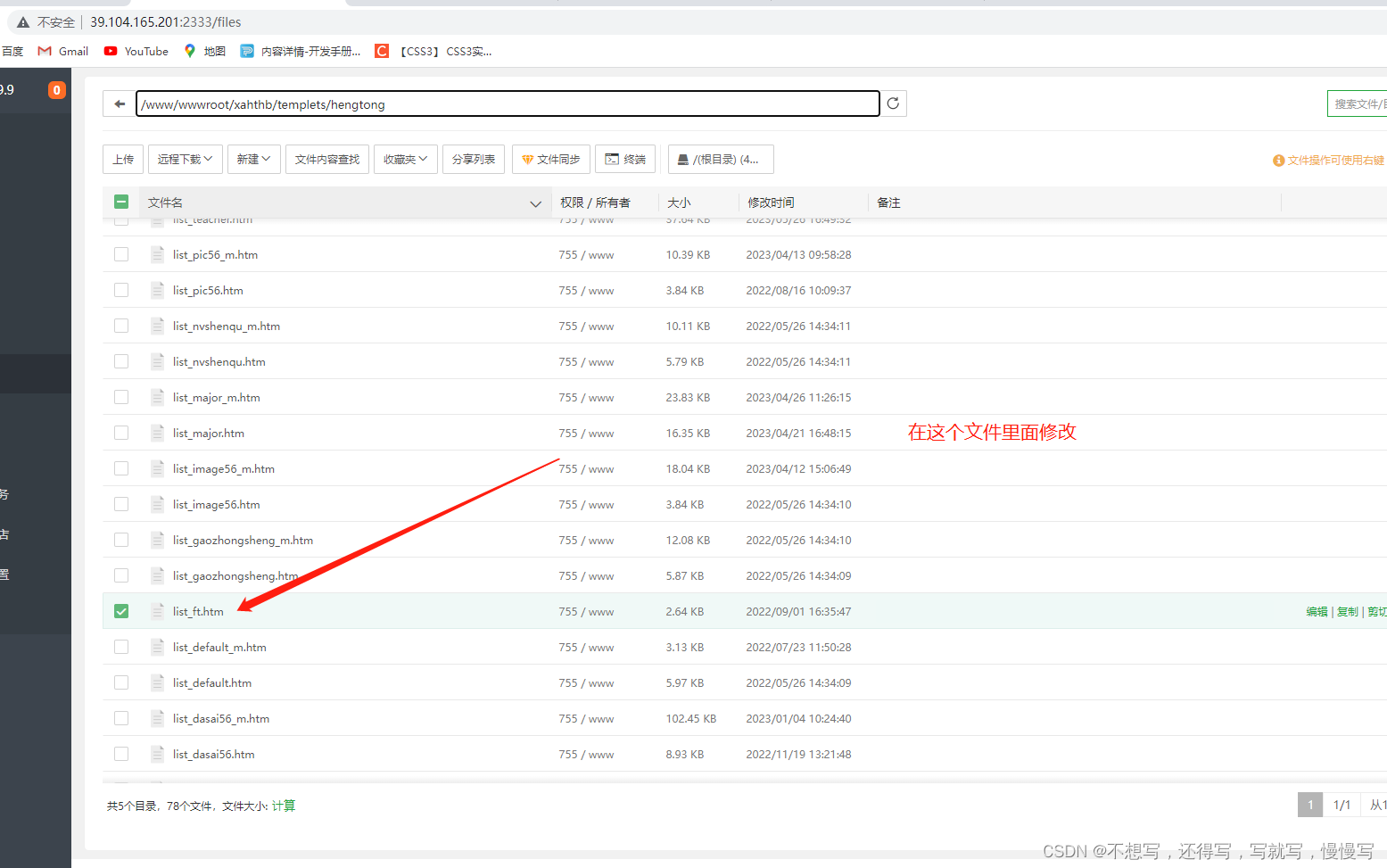
Task: Click the 文件内容查找 button
Action: (x=327, y=159)
